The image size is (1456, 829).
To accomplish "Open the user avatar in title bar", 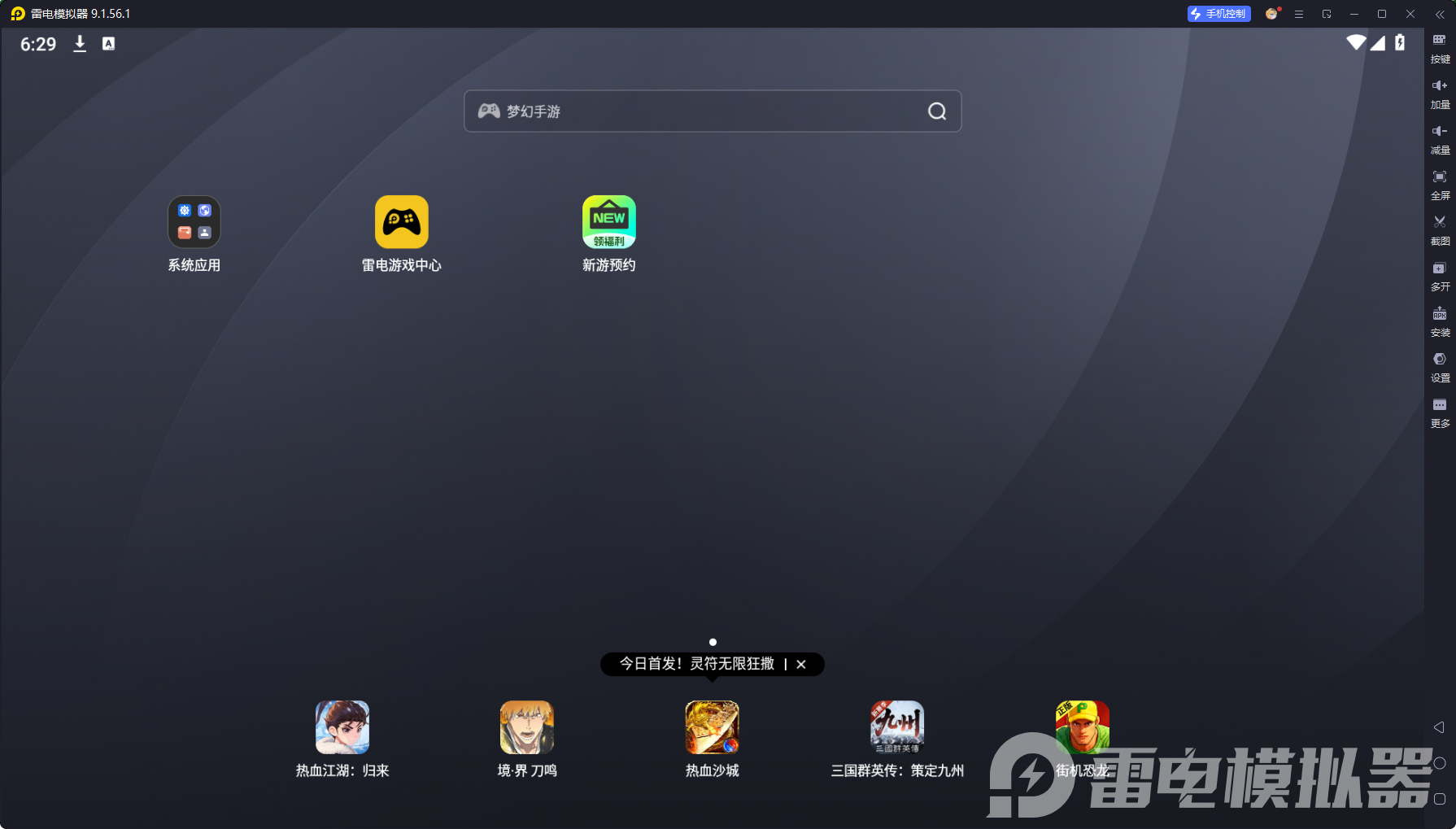I will [1272, 14].
